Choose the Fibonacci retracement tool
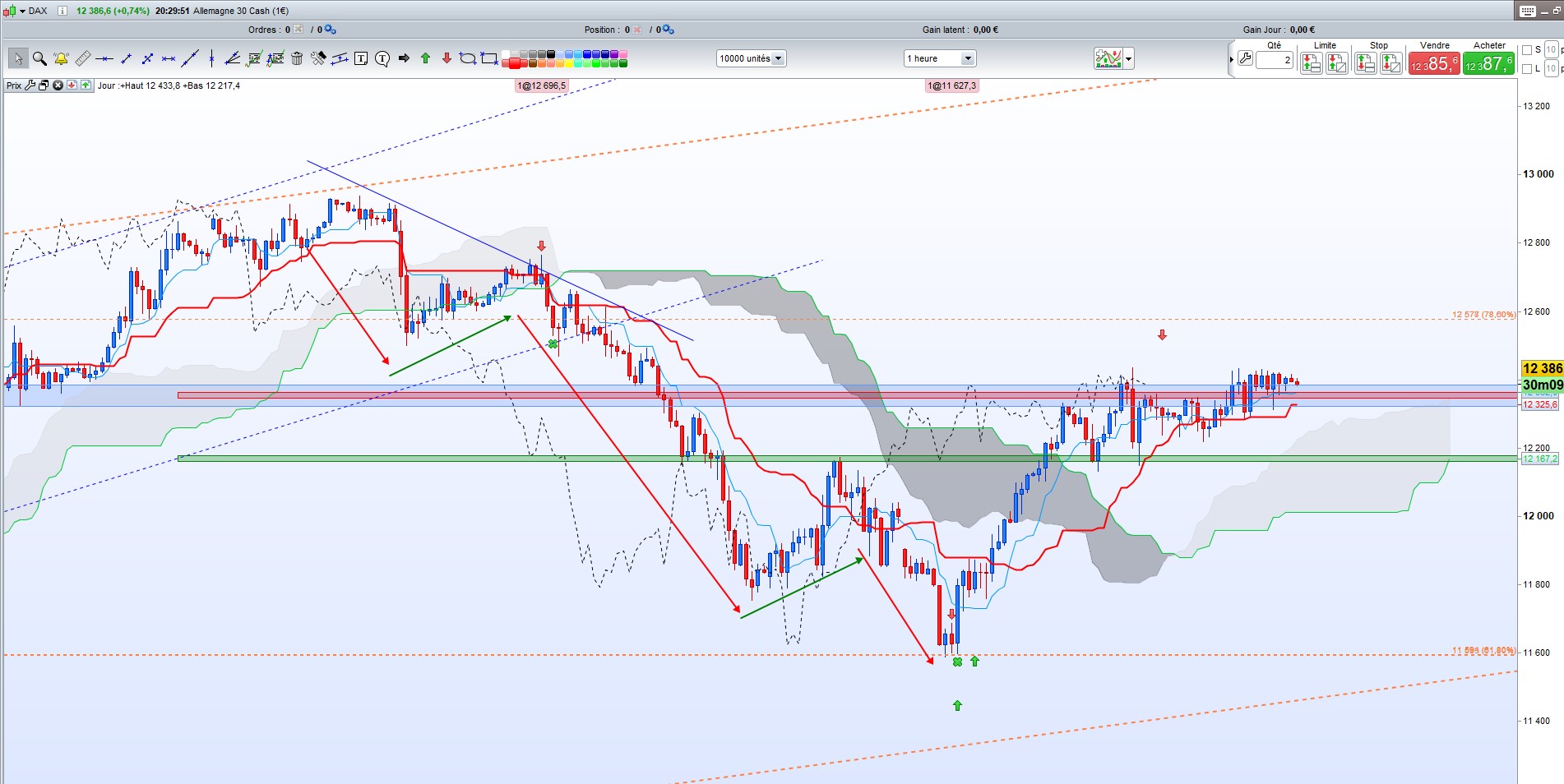The image size is (1564, 784). click(253, 58)
